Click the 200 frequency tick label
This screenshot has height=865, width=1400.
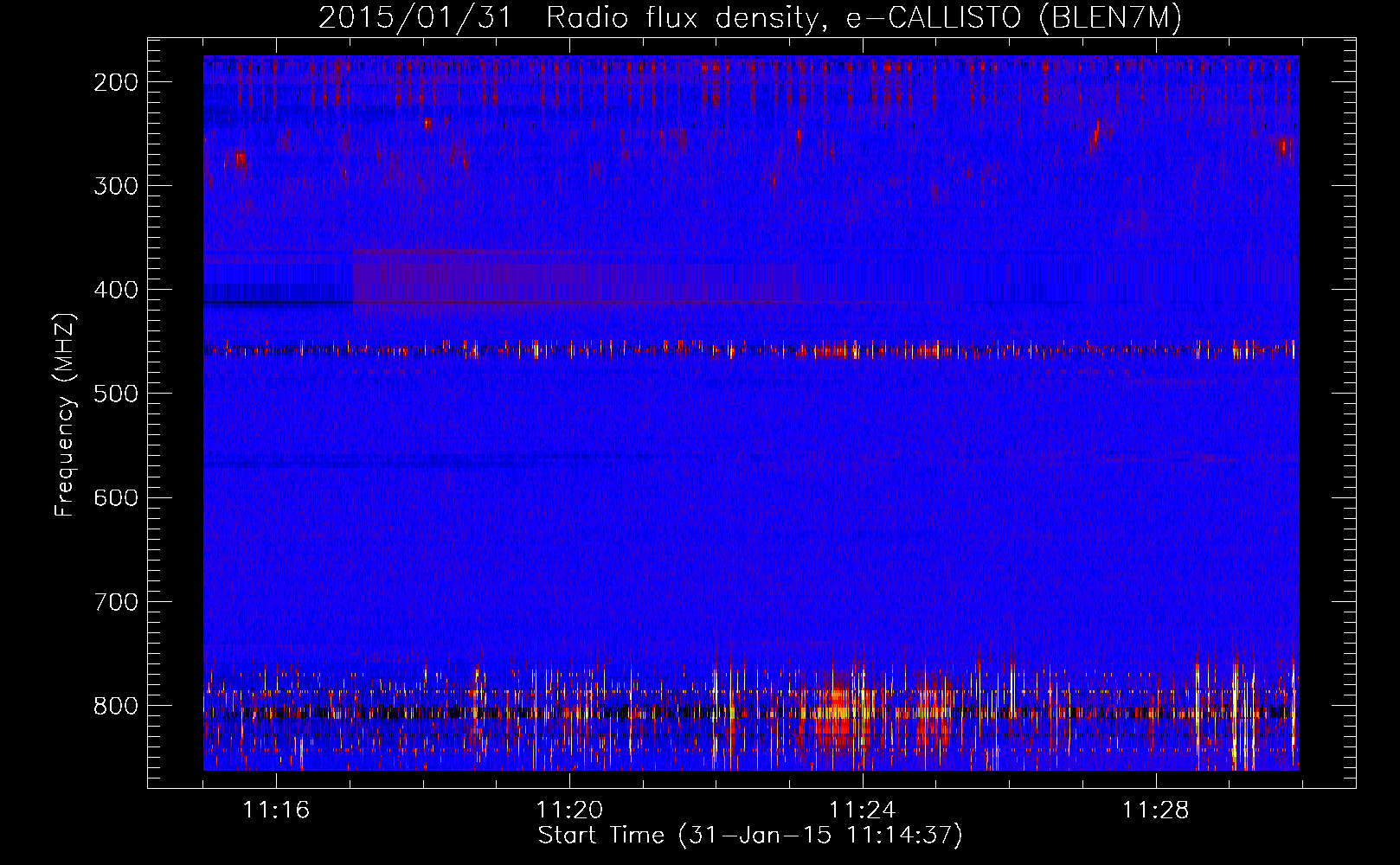click(115, 82)
